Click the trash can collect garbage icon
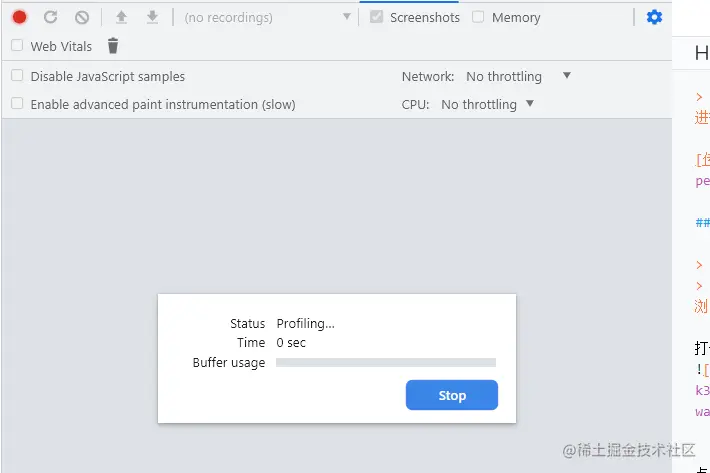This screenshot has height=473, width=710. coord(113,46)
